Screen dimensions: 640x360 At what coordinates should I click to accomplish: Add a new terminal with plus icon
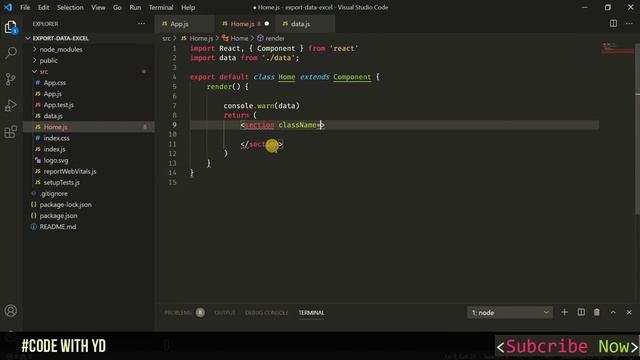click(564, 312)
